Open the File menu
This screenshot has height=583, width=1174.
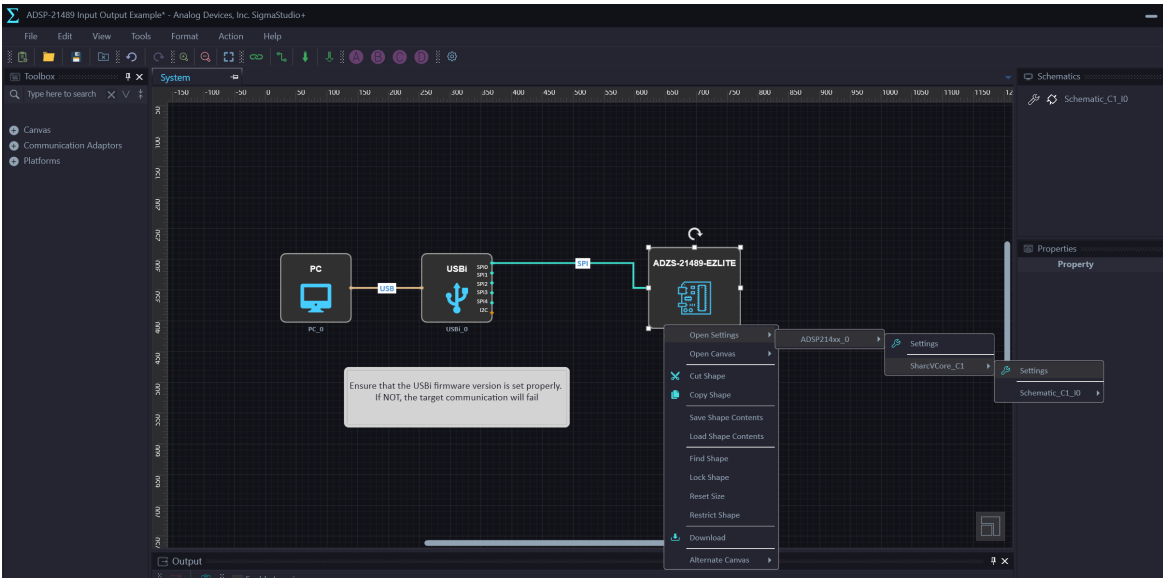tap(31, 36)
